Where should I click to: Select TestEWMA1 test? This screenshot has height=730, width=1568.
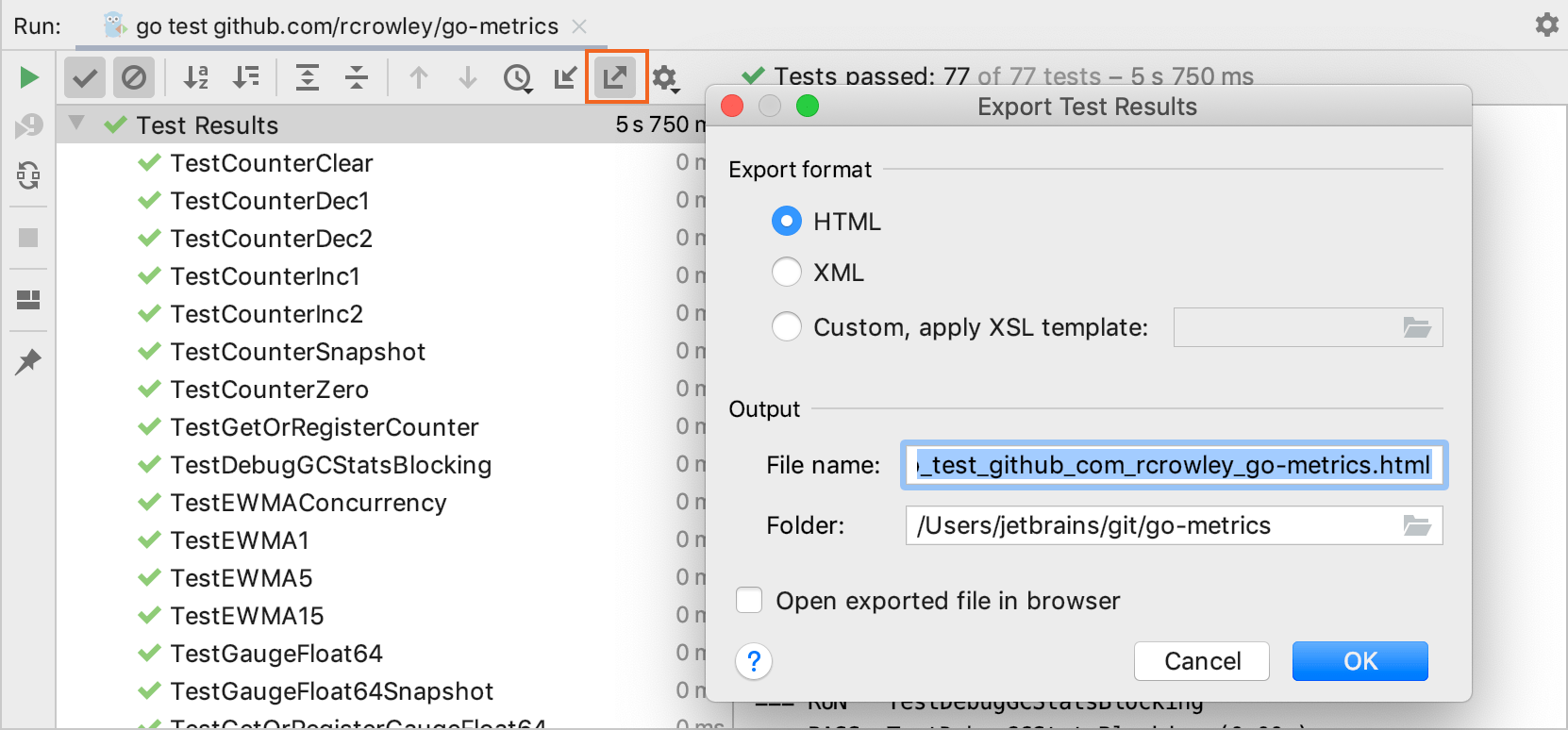tap(240, 540)
